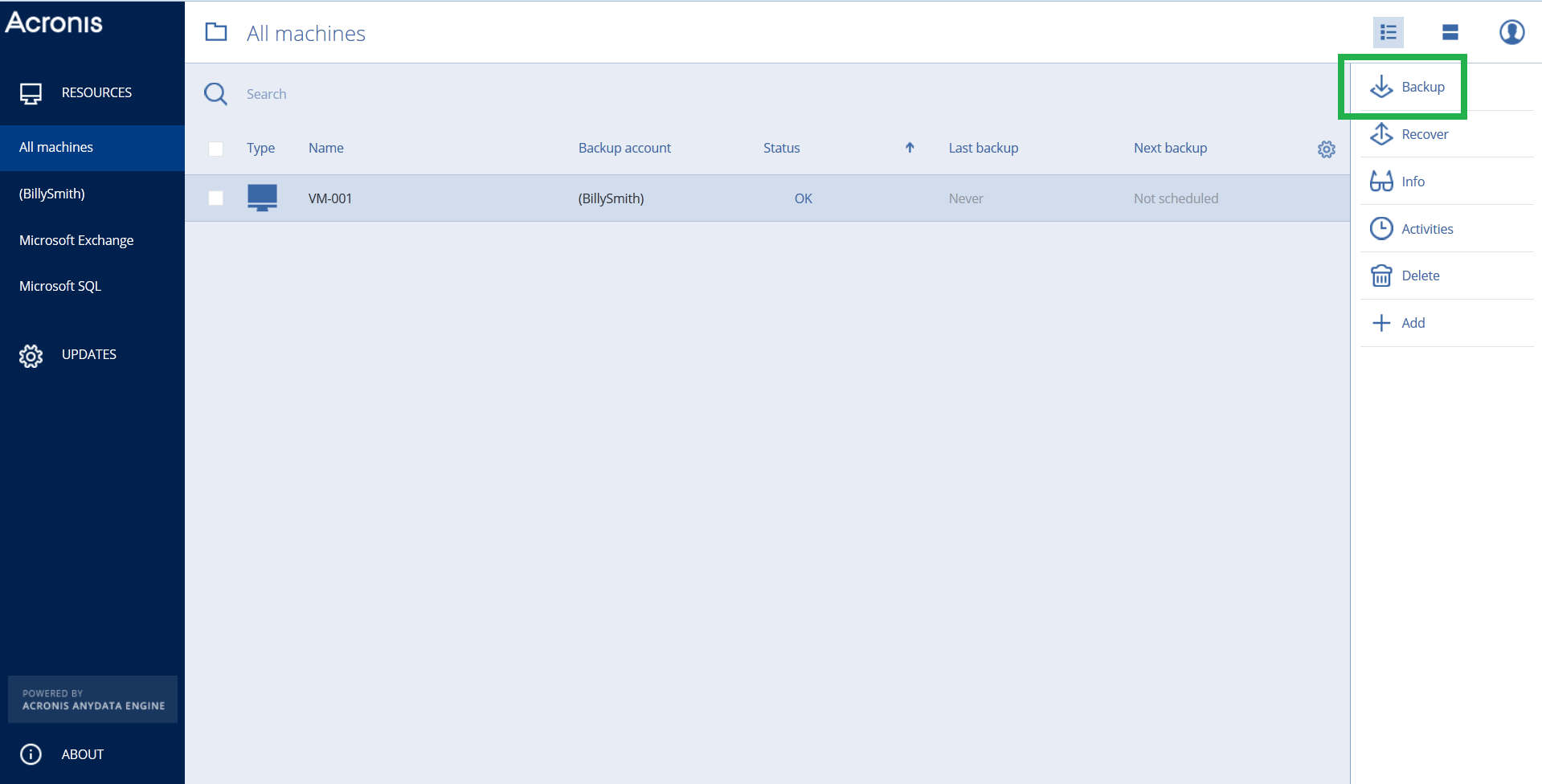Click the Never last backup cell
The height and width of the screenshot is (784, 1542).
[x=966, y=198]
